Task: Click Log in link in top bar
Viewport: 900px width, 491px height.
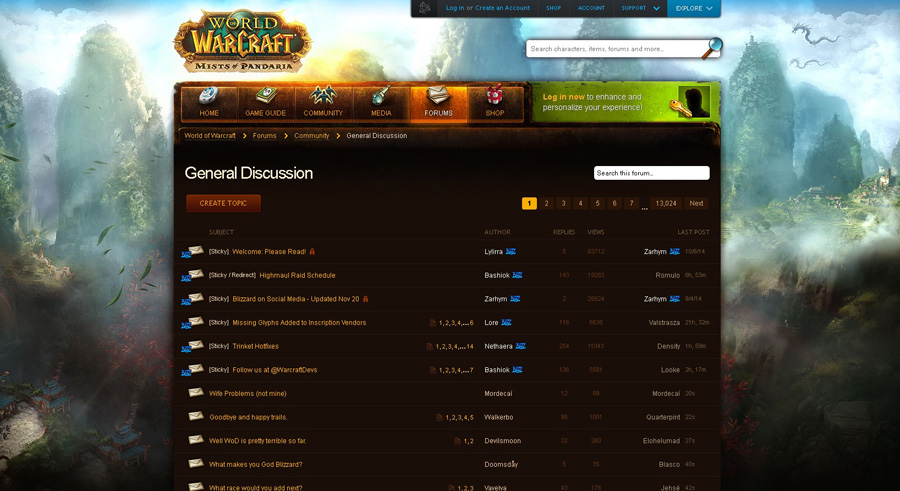Action: pos(455,8)
